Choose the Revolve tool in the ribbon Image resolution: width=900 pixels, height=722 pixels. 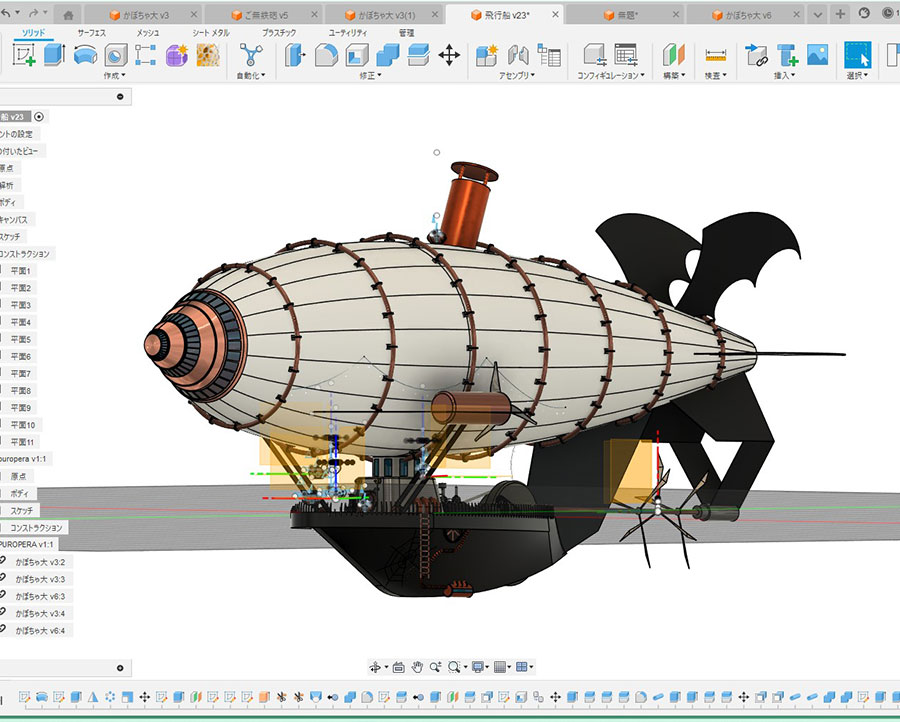(x=85, y=55)
